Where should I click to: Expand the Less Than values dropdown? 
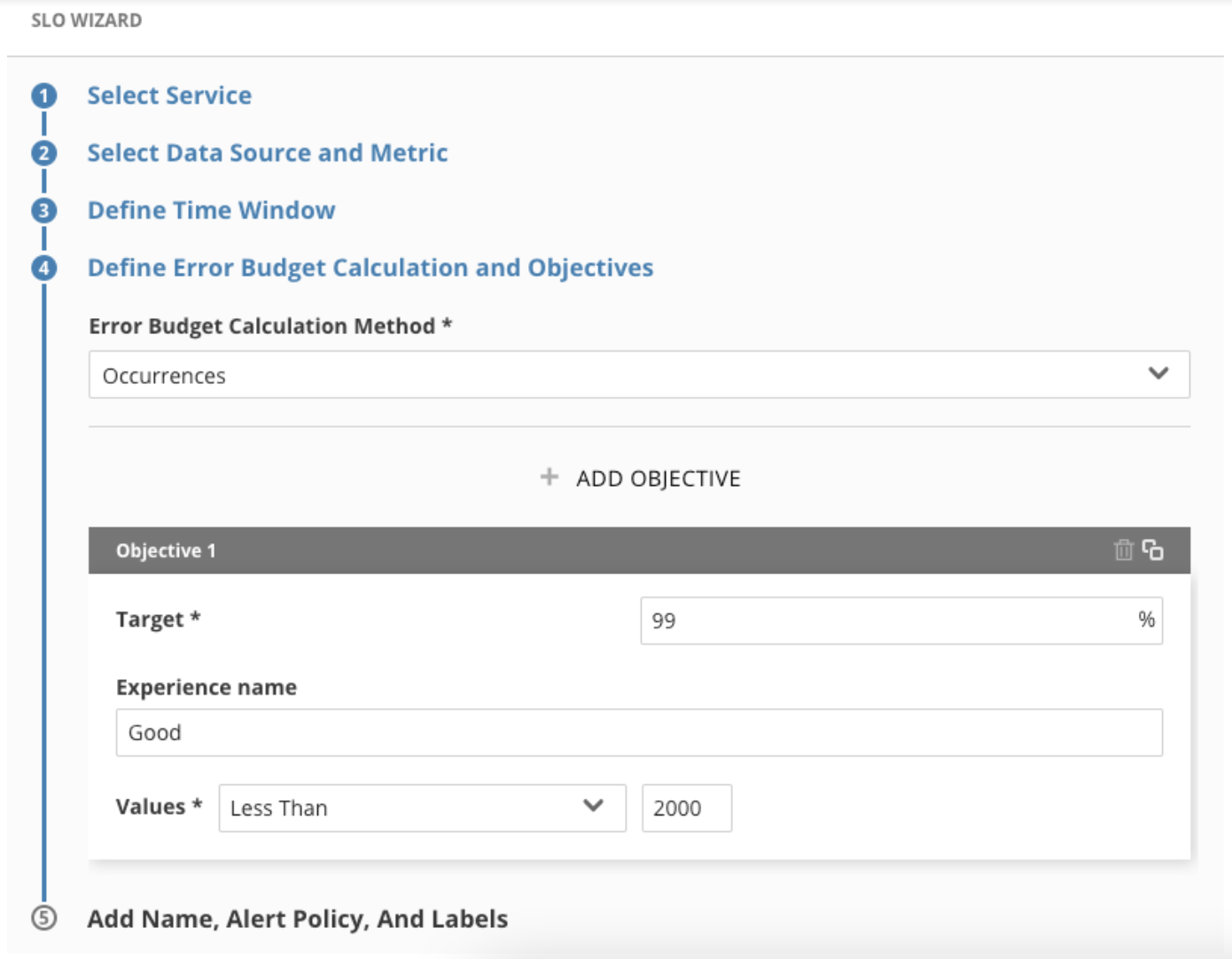(x=422, y=808)
